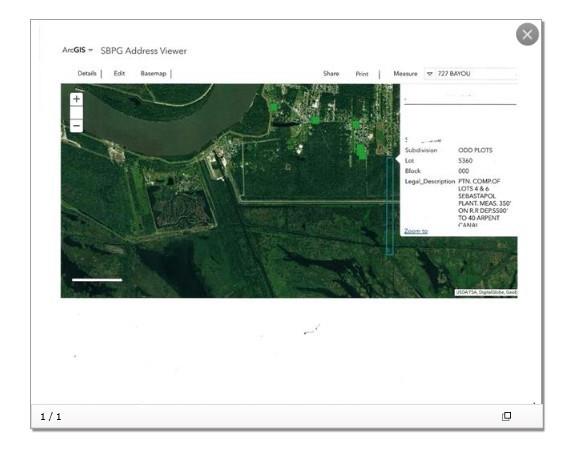Click the Share button
The height and width of the screenshot is (457, 576).
click(x=331, y=73)
